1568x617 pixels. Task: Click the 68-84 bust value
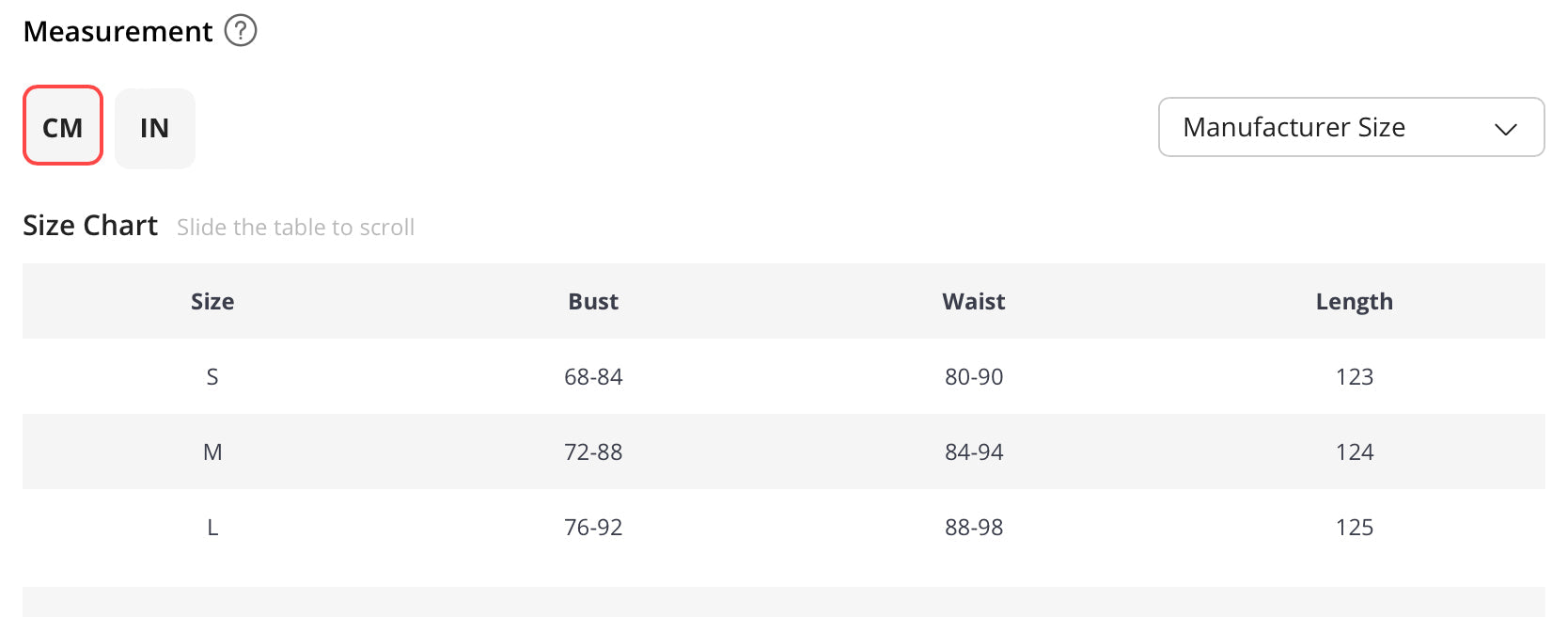tap(593, 377)
